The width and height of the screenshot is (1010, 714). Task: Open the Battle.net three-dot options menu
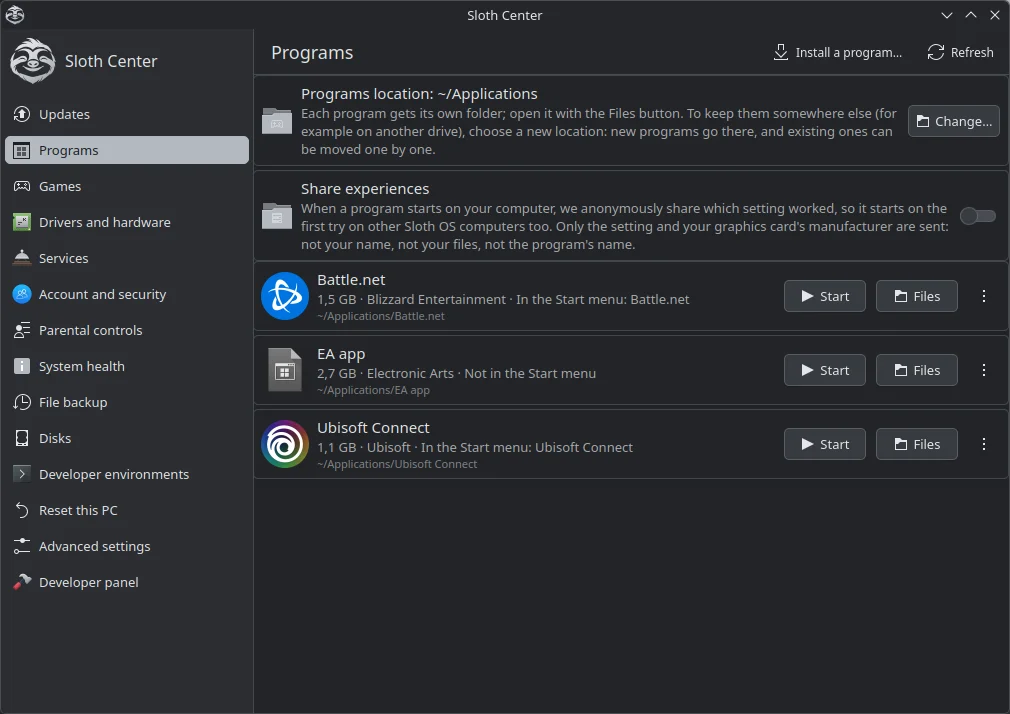(x=984, y=296)
